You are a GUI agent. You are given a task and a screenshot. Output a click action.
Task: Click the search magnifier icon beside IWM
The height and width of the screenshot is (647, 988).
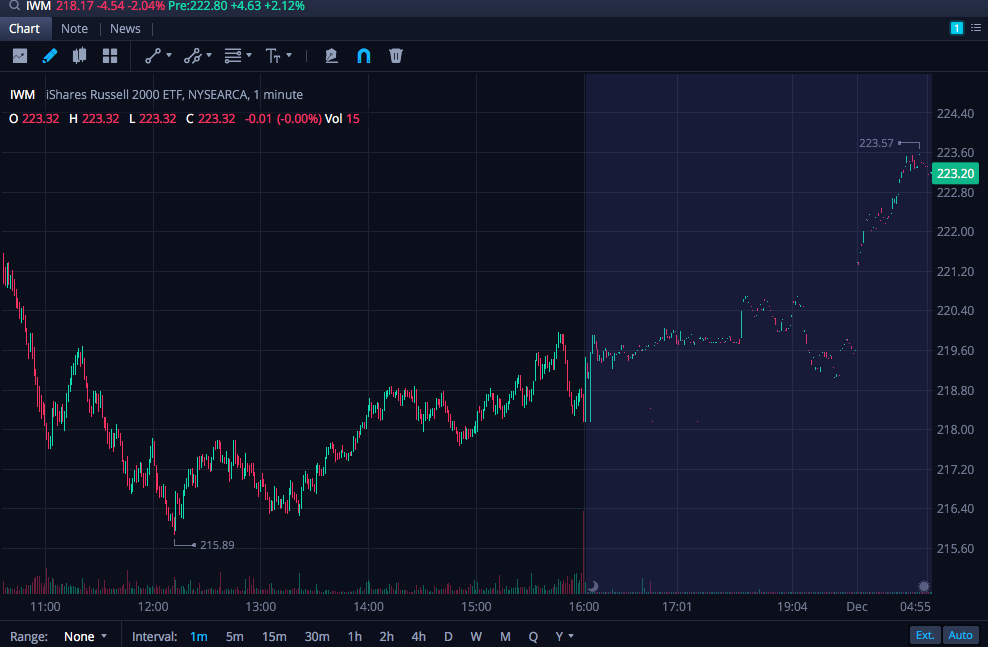click(14, 6)
